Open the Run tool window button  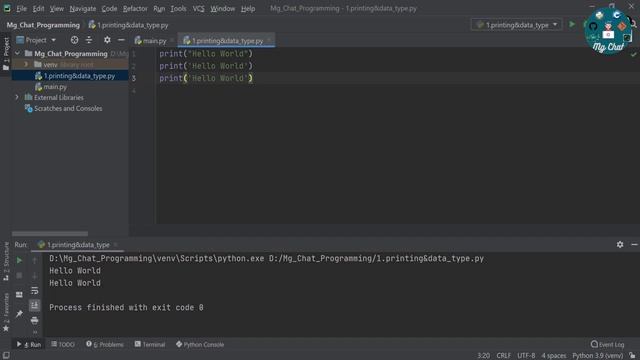tap(29, 344)
